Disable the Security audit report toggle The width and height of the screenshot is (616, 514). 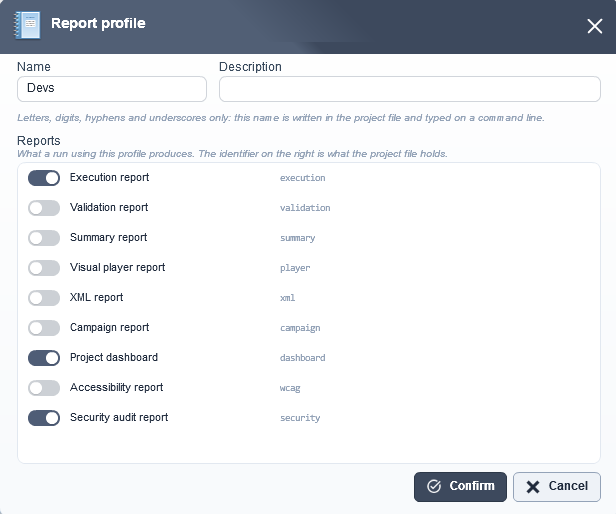pyautogui.click(x=44, y=418)
